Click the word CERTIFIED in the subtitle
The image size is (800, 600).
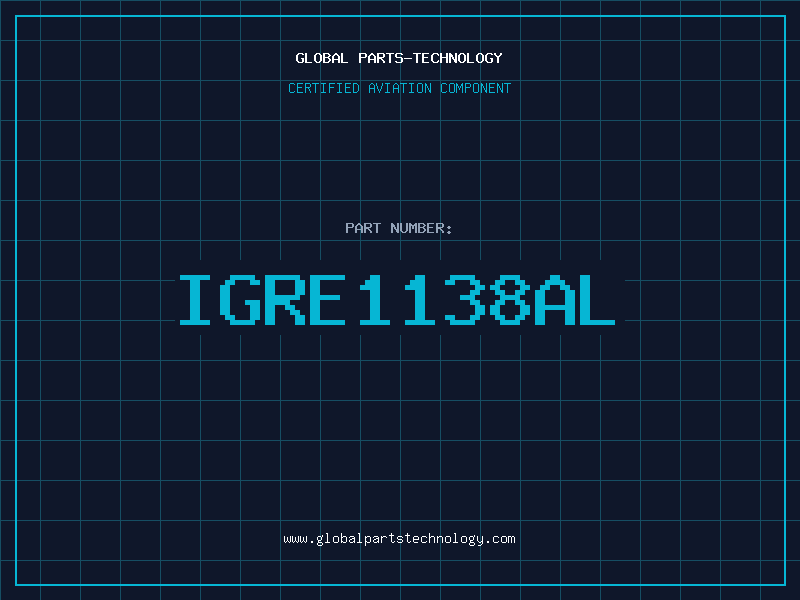click(x=324, y=88)
